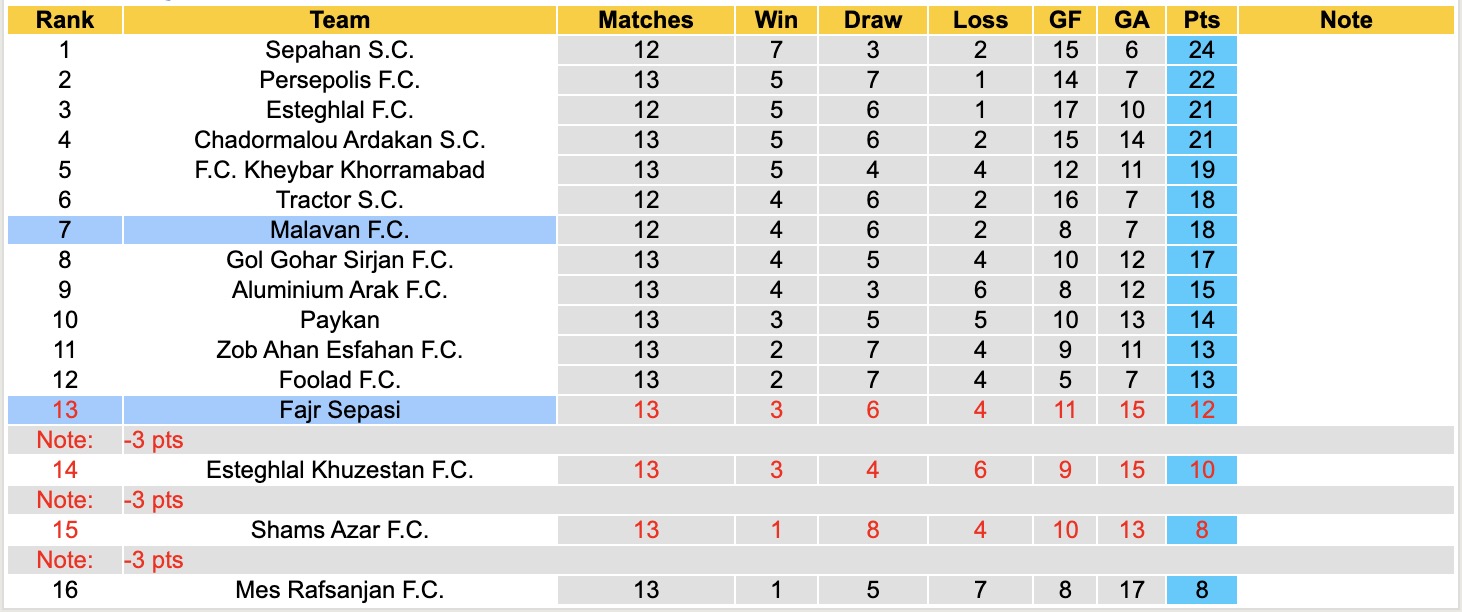Click the Win column header
This screenshot has height=612, width=1462.
click(776, 20)
